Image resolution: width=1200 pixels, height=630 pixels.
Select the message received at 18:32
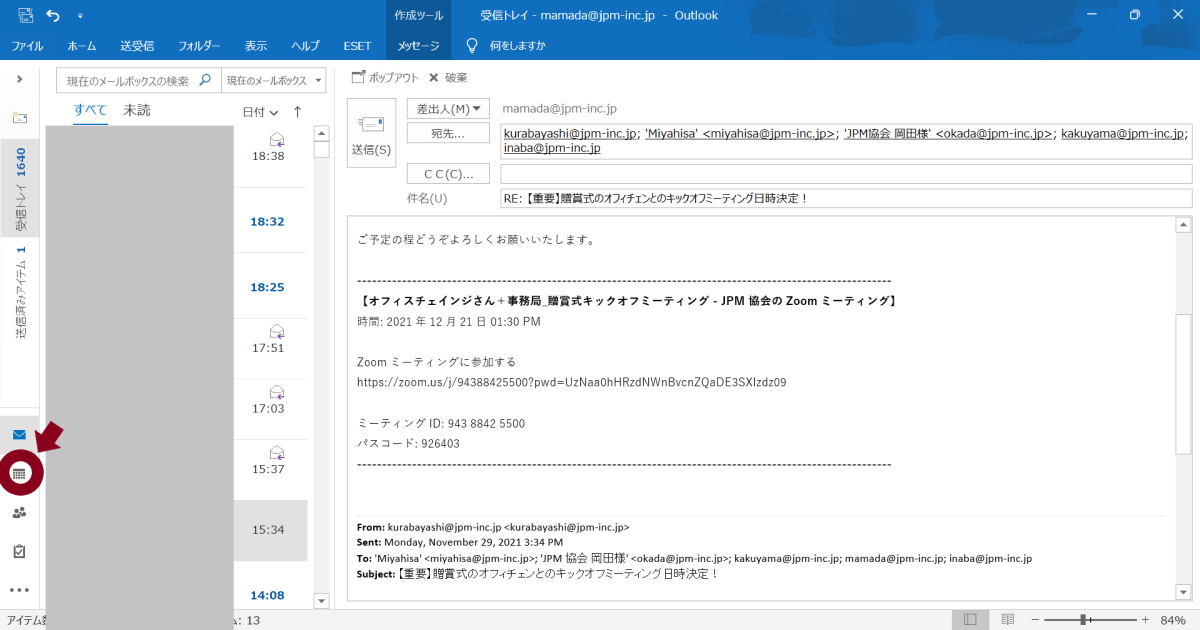(x=268, y=221)
